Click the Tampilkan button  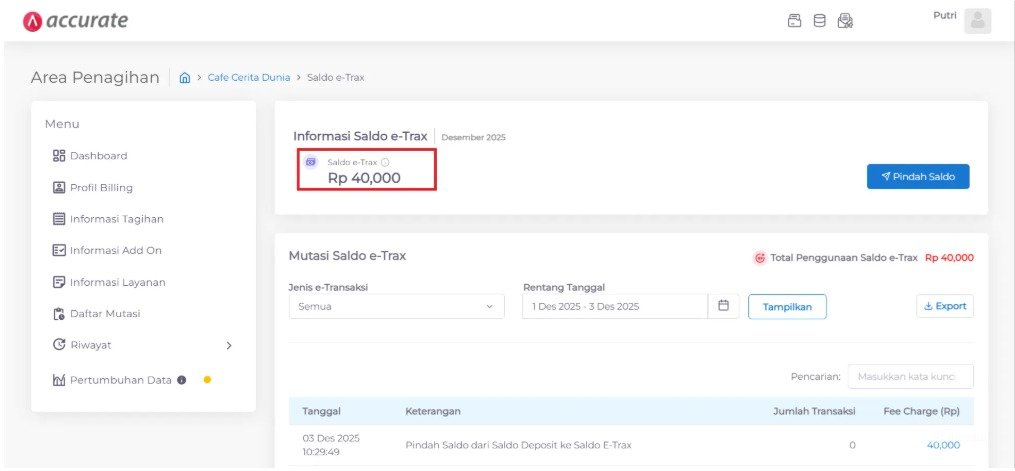point(787,307)
